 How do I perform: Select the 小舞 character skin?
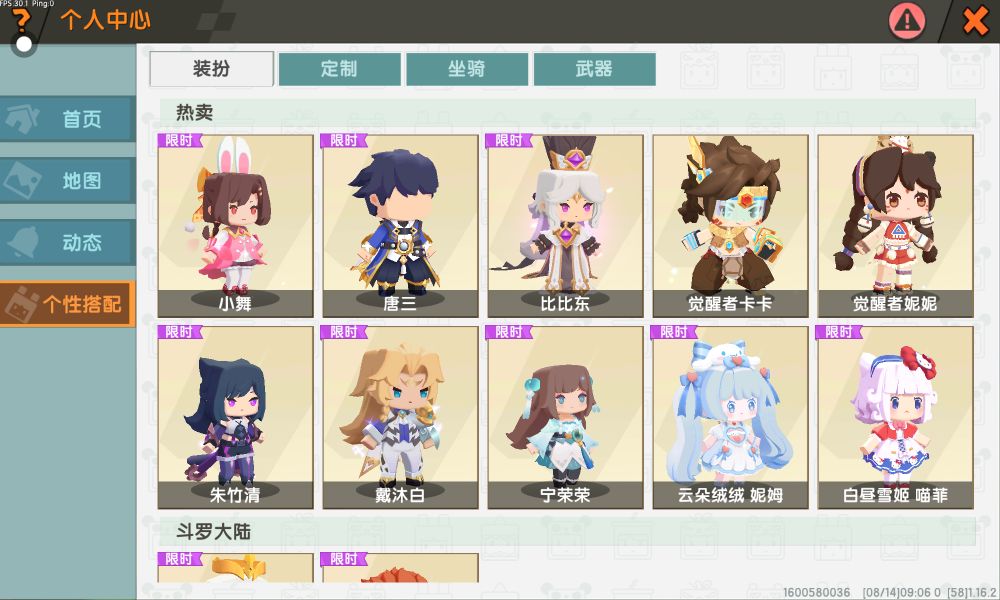pyautogui.click(x=235, y=226)
